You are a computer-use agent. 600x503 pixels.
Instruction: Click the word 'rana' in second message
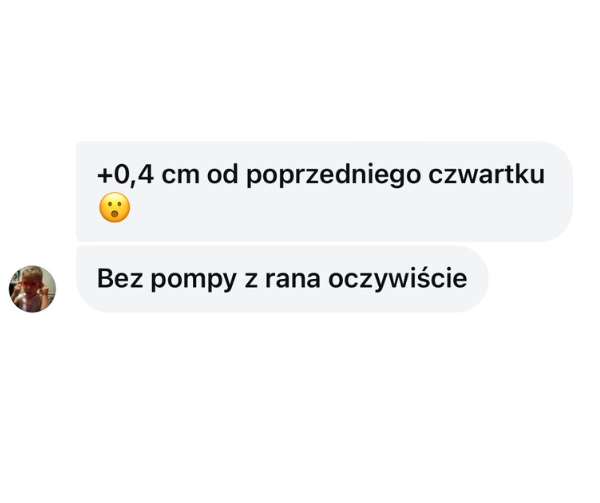[292, 279]
